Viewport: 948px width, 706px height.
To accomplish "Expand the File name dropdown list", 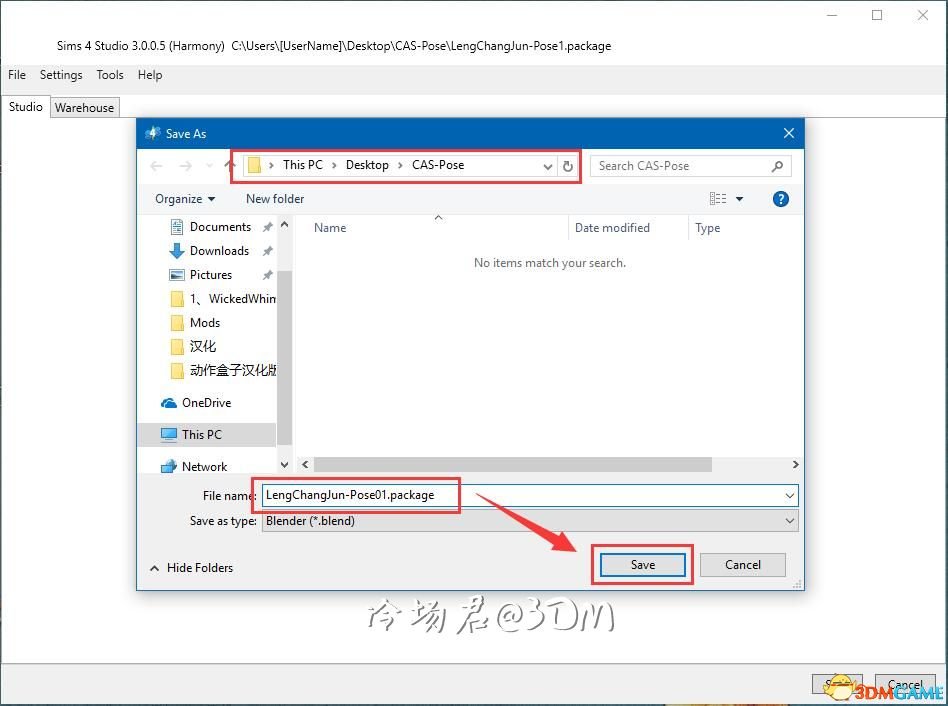I will click(790, 496).
